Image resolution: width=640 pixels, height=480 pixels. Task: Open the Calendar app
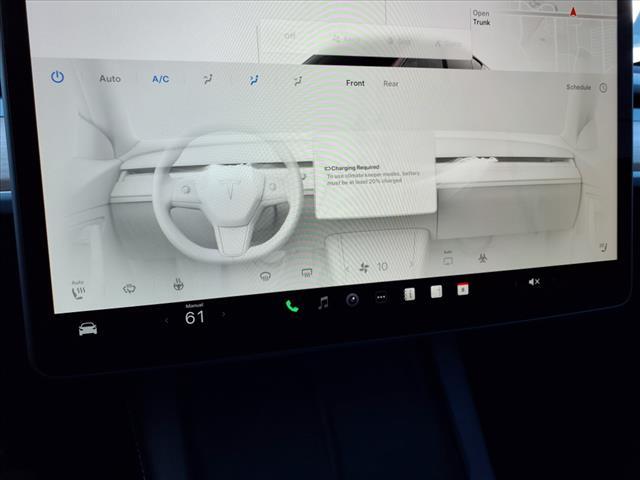point(463,289)
